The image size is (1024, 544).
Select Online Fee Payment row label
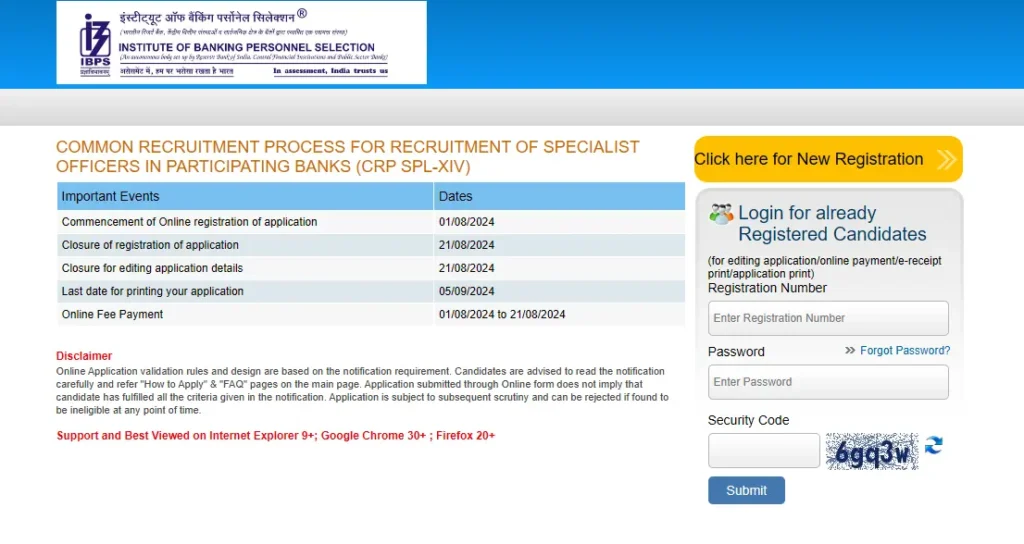click(112, 314)
